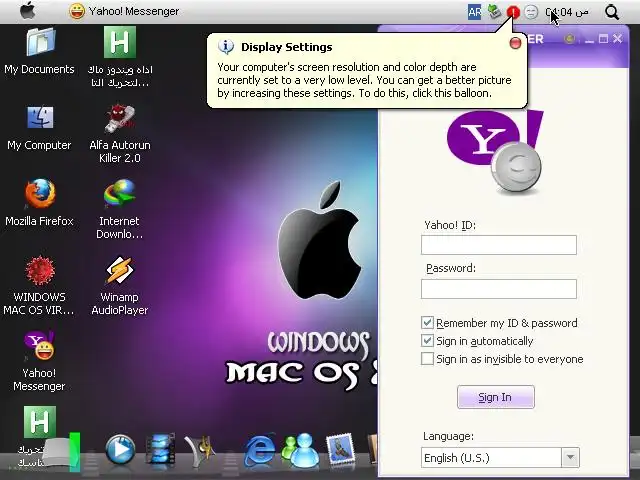Image resolution: width=640 pixels, height=480 pixels.
Task: Toggle Remember my ID & password
Action: pos(427,323)
